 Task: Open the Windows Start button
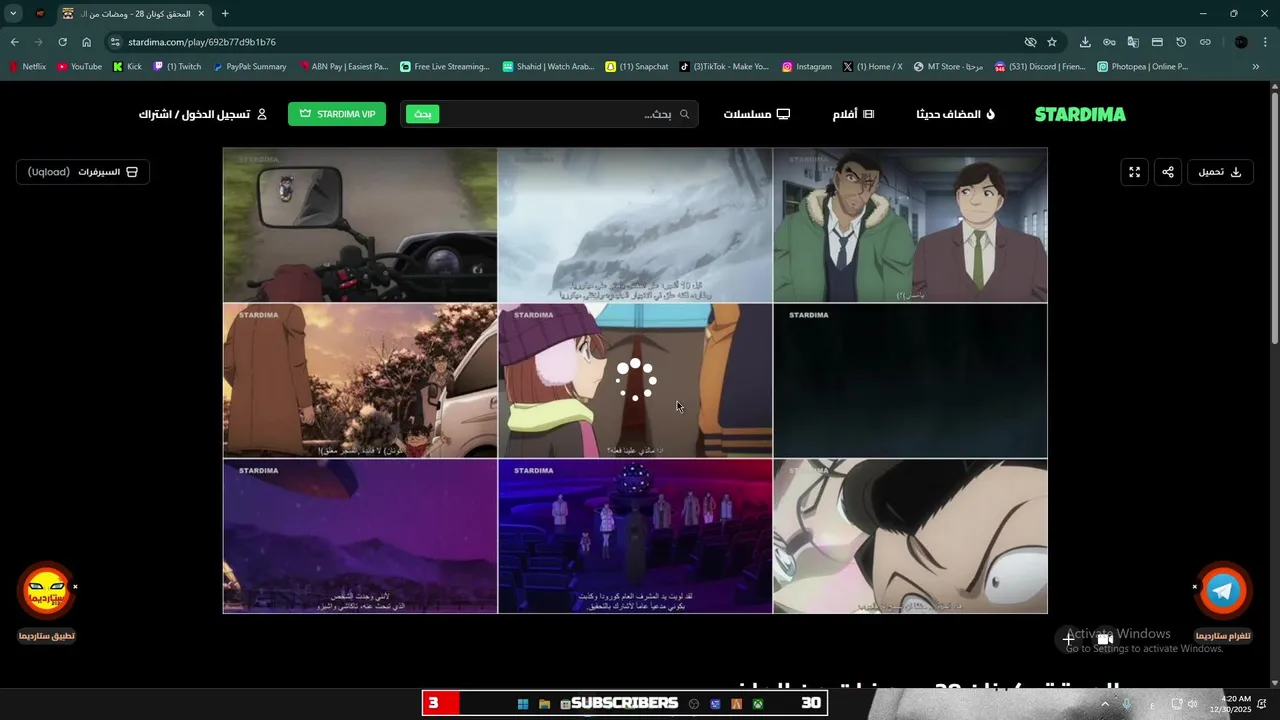click(522, 704)
